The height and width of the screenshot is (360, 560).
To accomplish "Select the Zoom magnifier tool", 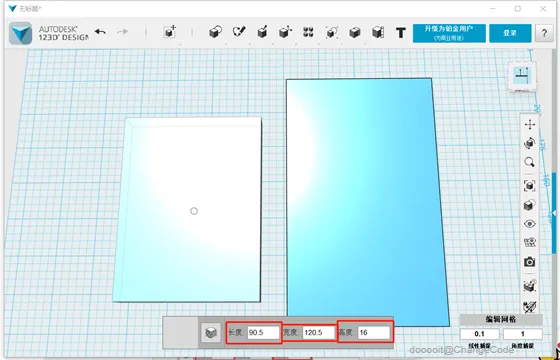I will pos(530,162).
